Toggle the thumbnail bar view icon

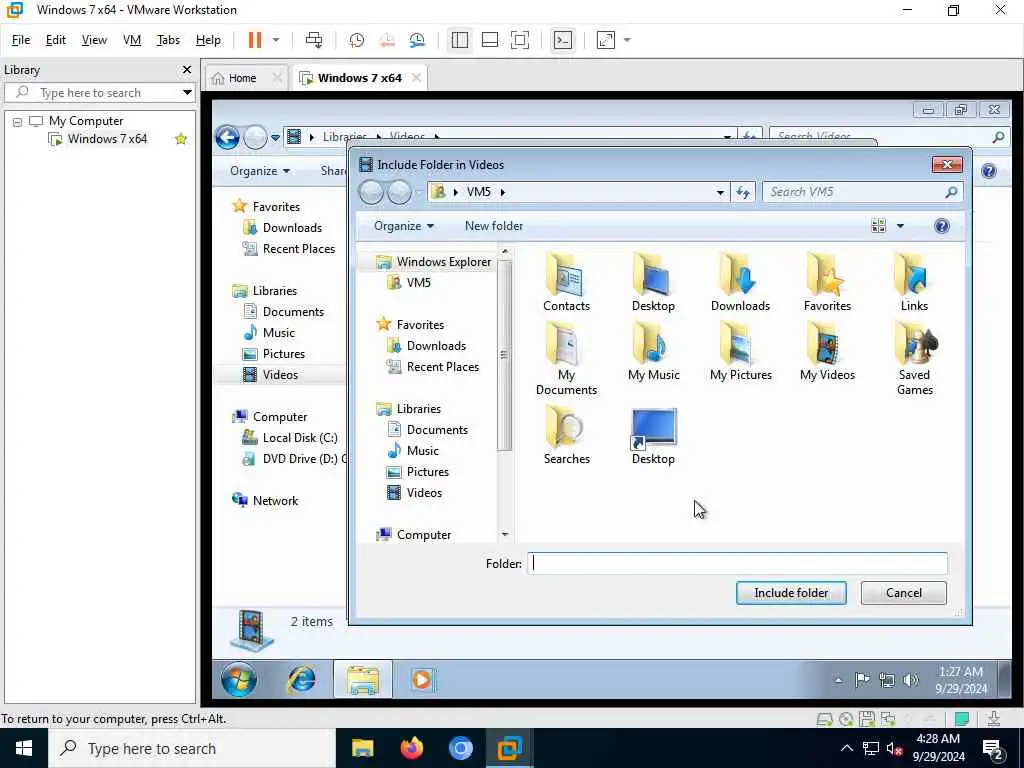point(490,40)
